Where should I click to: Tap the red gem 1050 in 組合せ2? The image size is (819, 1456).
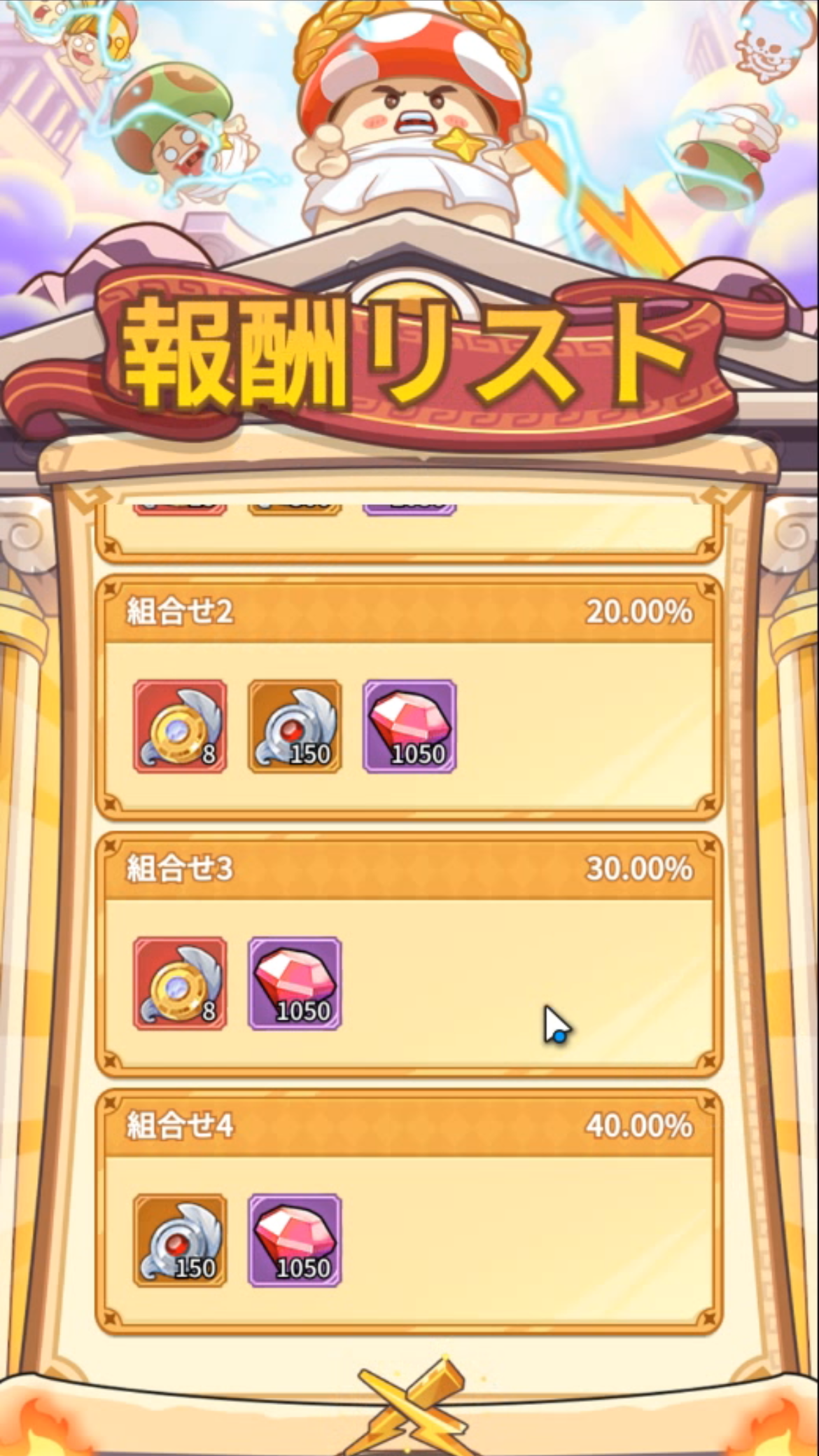click(x=409, y=726)
